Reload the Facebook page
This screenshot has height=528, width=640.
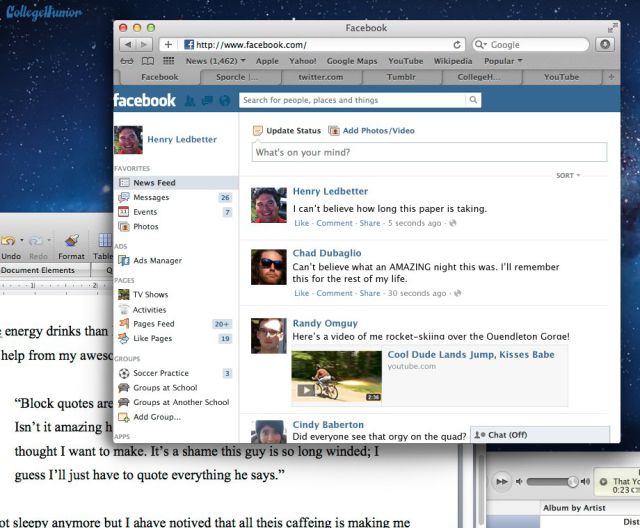pyautogui.click(x=457, y=44)
